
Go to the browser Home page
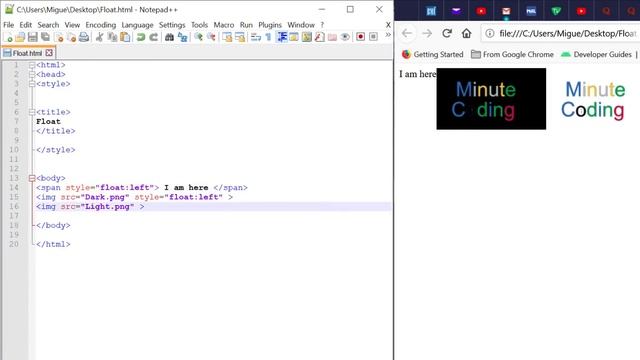click(x=467, y=33)
